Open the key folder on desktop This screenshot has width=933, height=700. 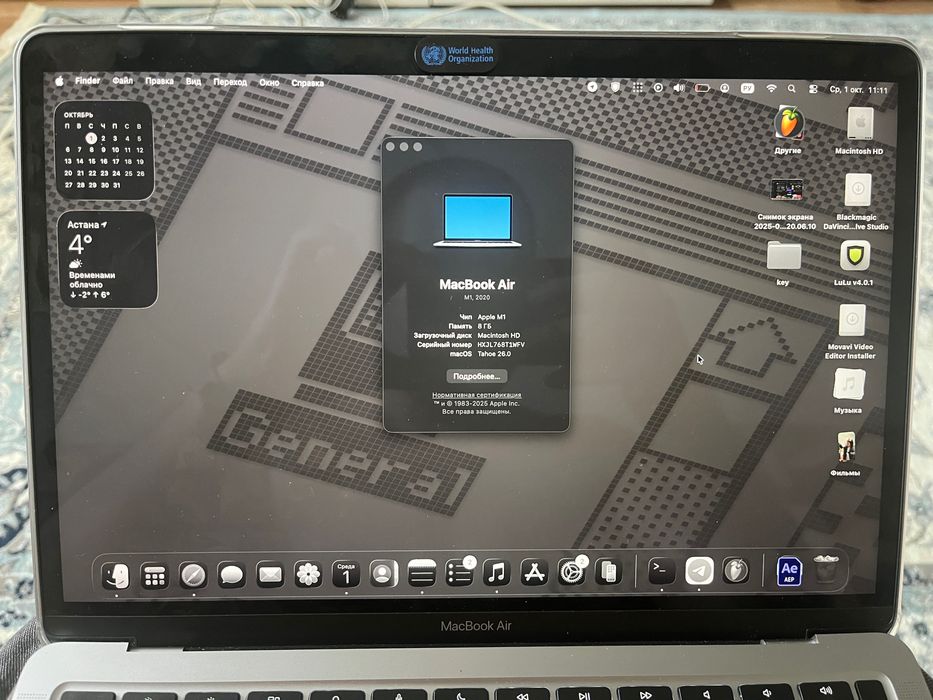784,262
